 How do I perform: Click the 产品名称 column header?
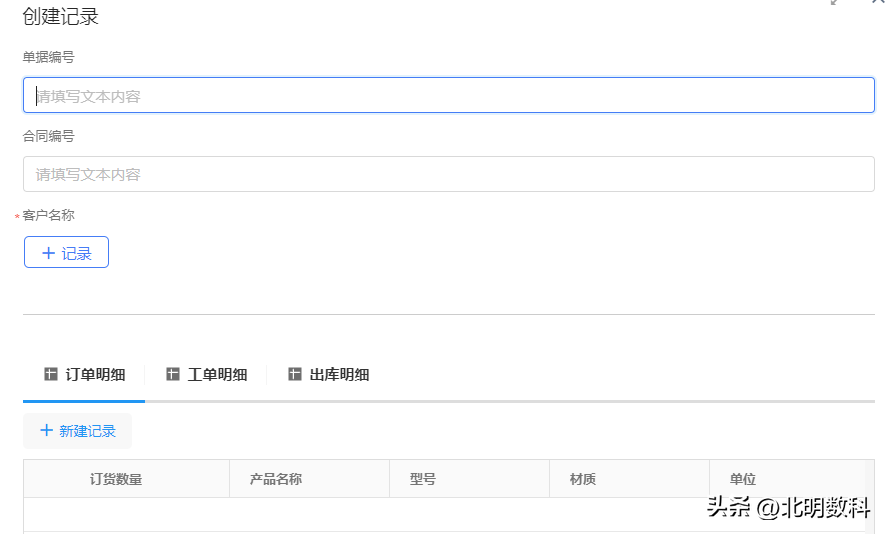(276, 479)
